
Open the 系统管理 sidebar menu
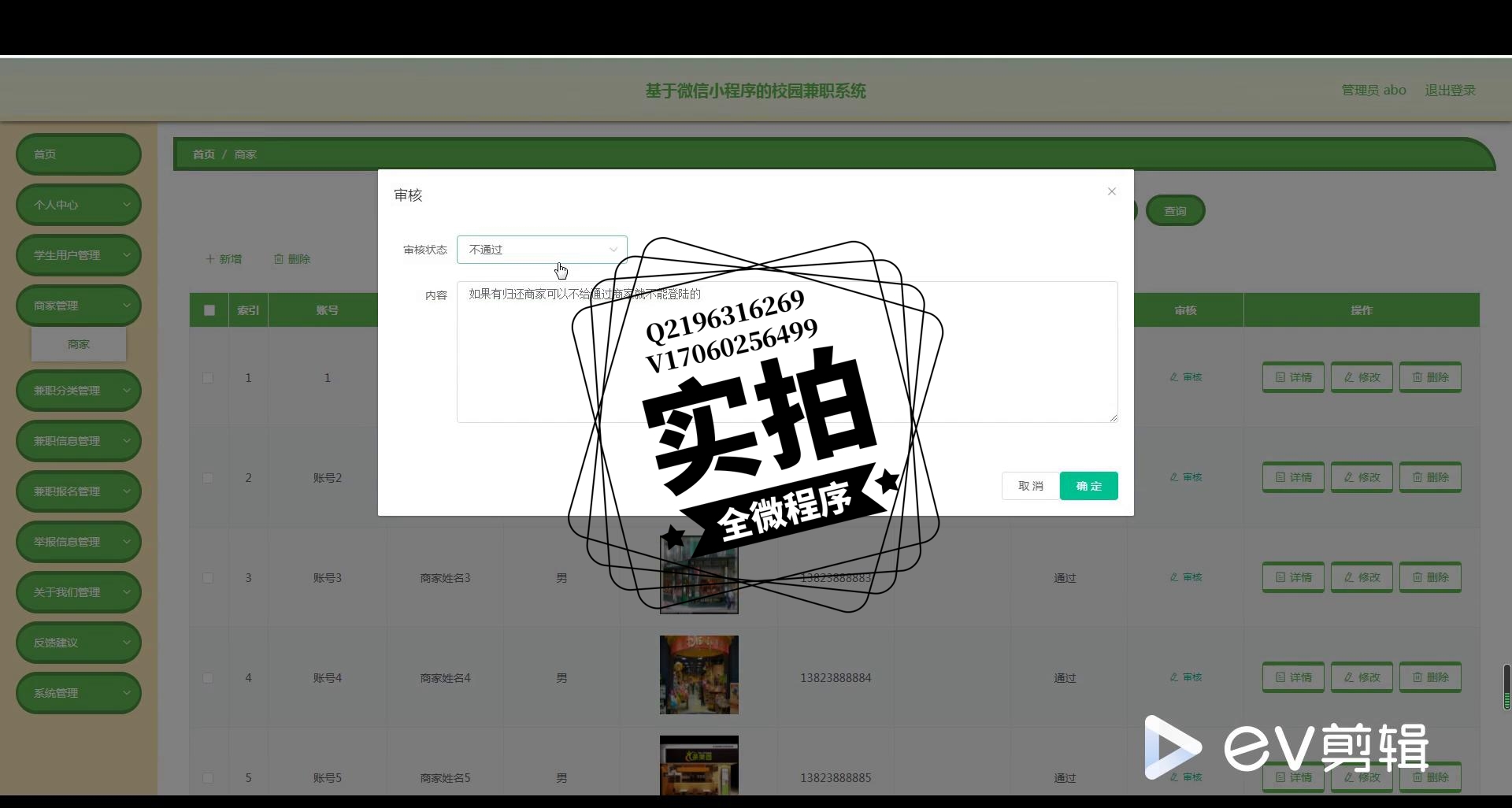pyautogui.click(x=79, y=693)
